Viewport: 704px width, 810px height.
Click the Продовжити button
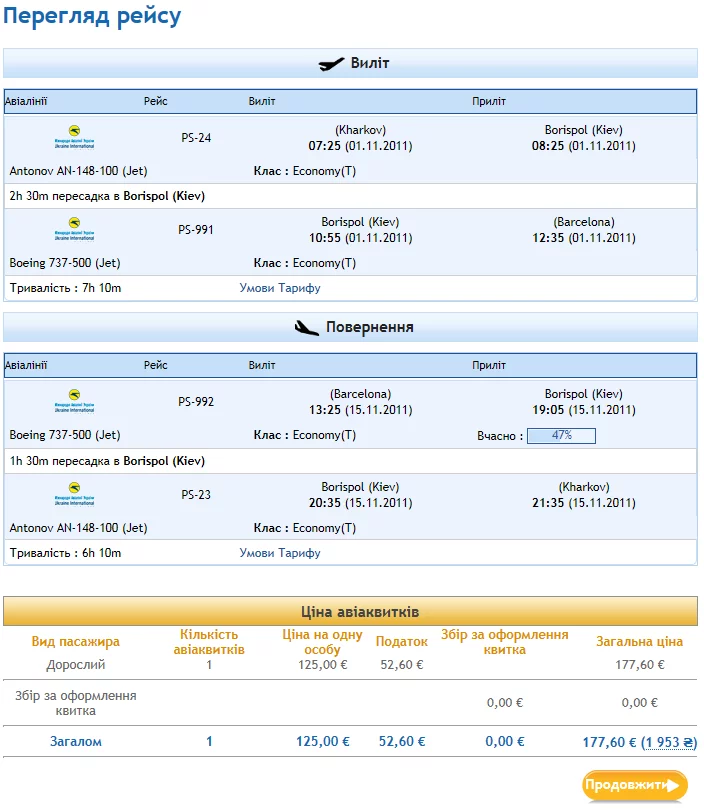(x=635, y=785)
